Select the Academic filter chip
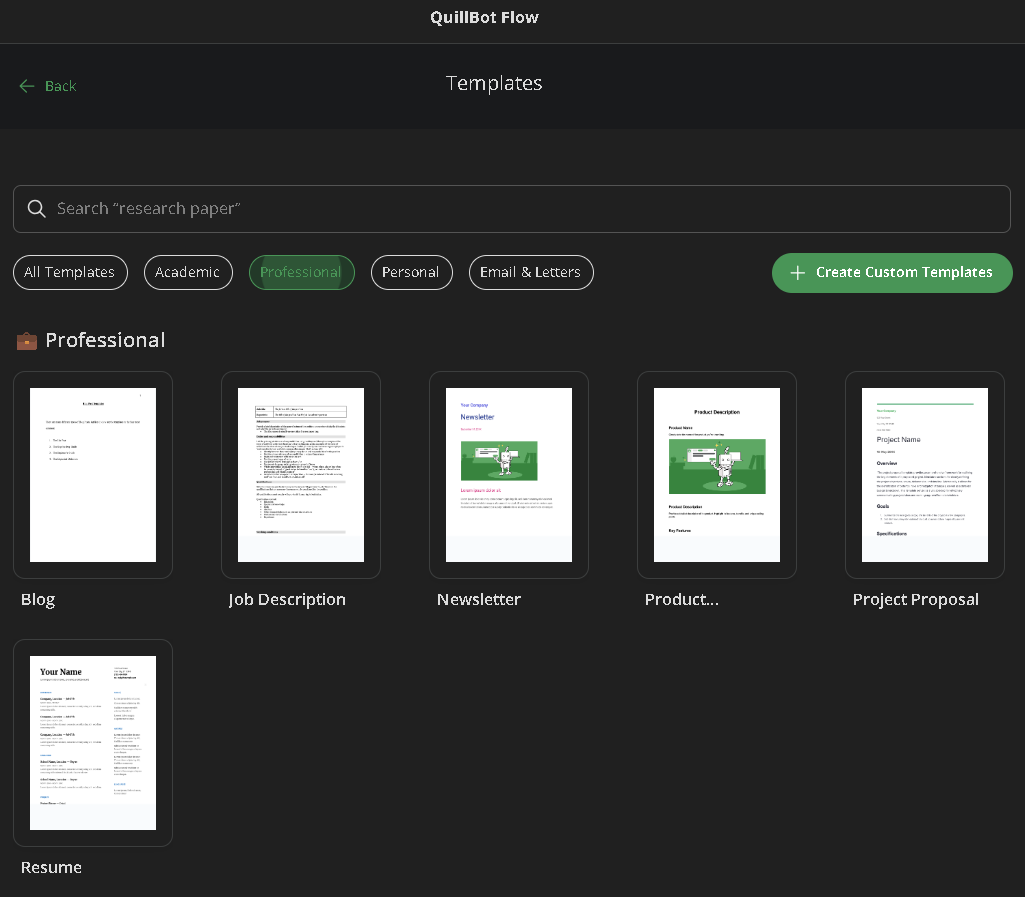Viewport: 1025px width, 897px height. click(188, 272)
